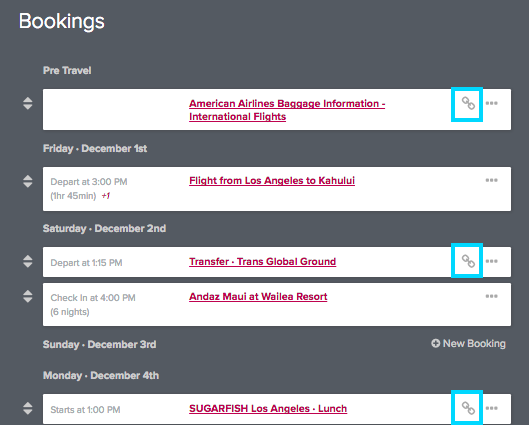Click reorder arrows beside Flight to Kahului

(28, 181)
